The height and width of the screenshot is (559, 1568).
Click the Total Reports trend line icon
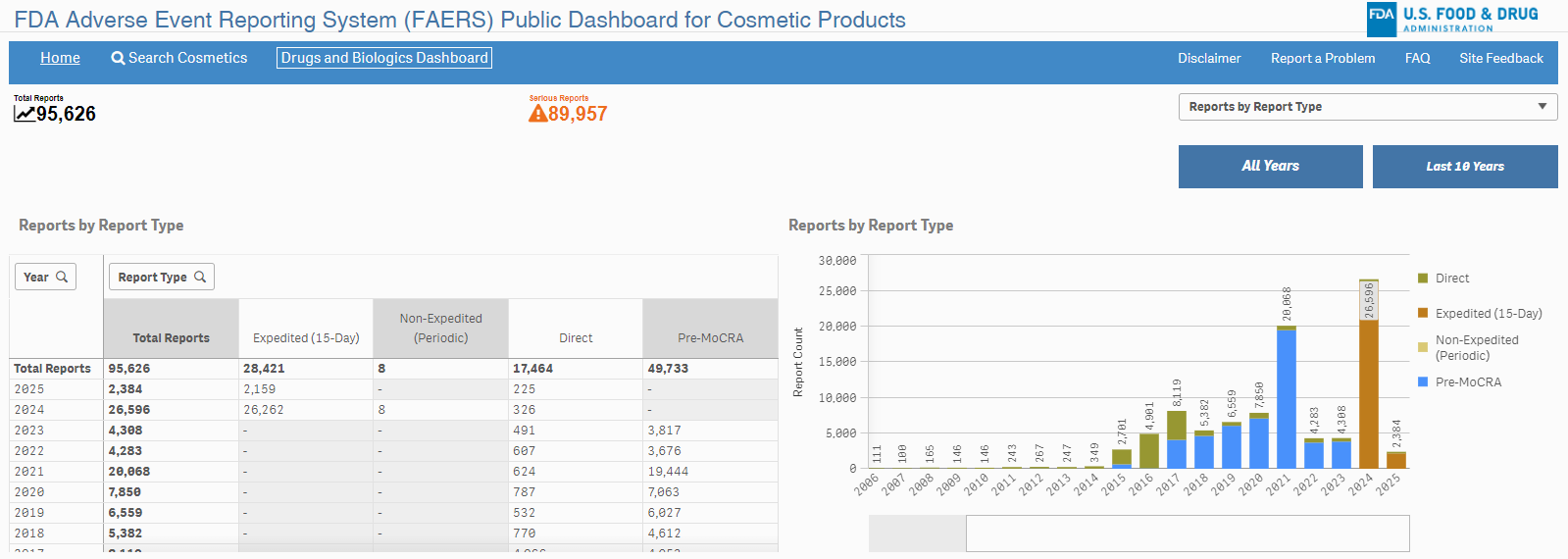[x=25, y=114]
